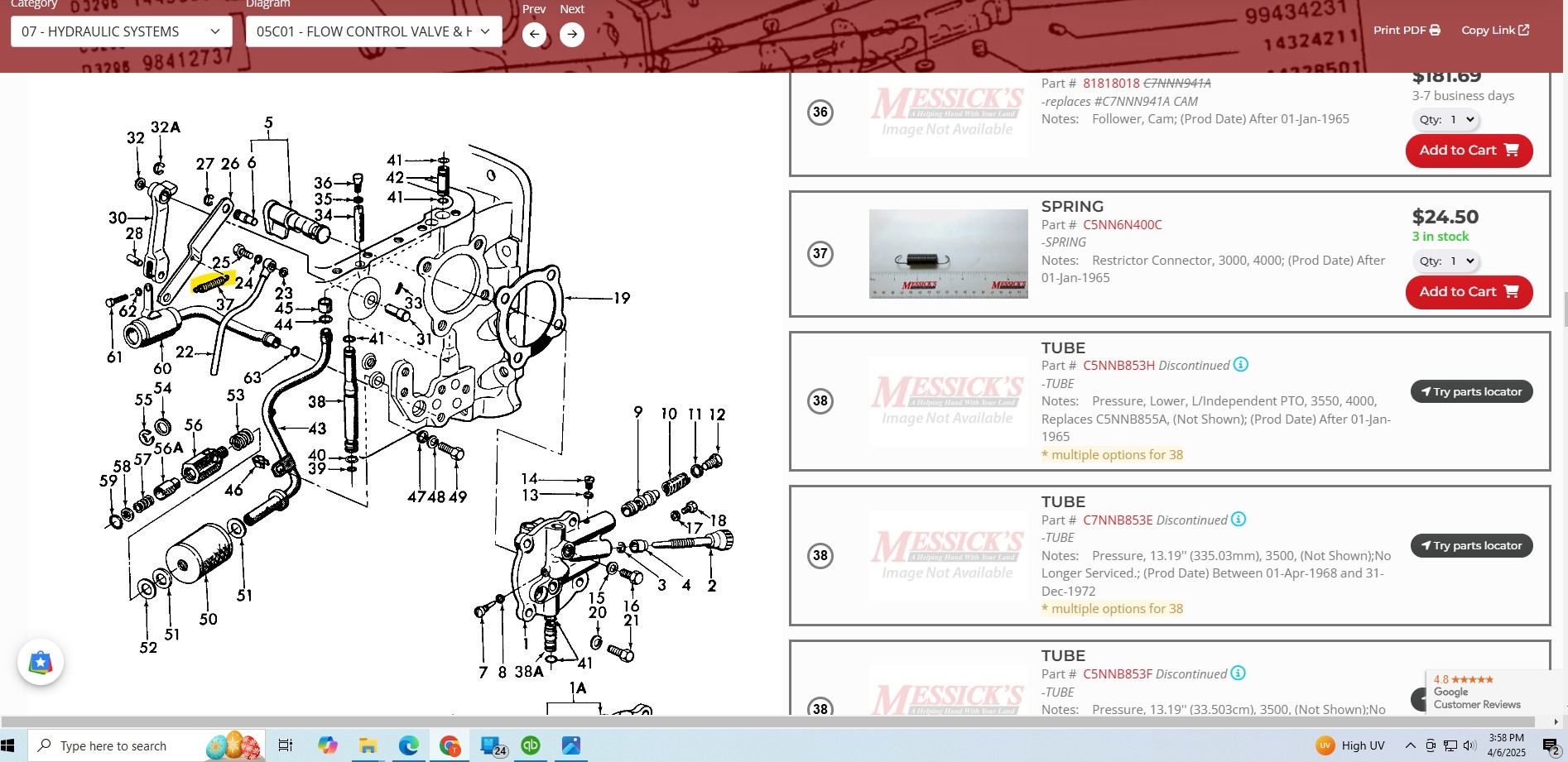Click Try parts locator for C5NNB853H
The image size is (1568, 762).
pos(1471,391)
